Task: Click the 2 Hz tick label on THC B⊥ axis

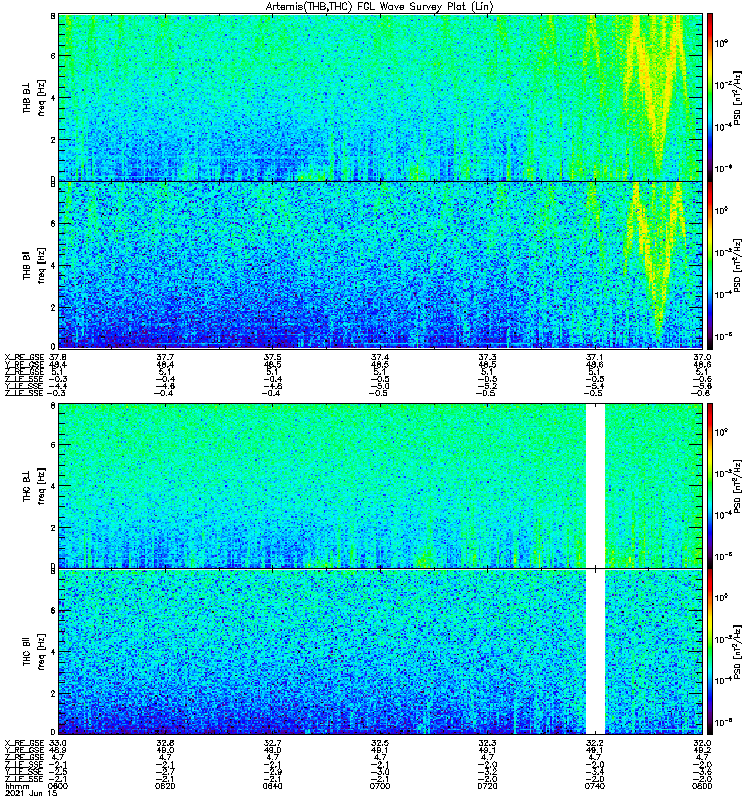Action: coord(53,528)
